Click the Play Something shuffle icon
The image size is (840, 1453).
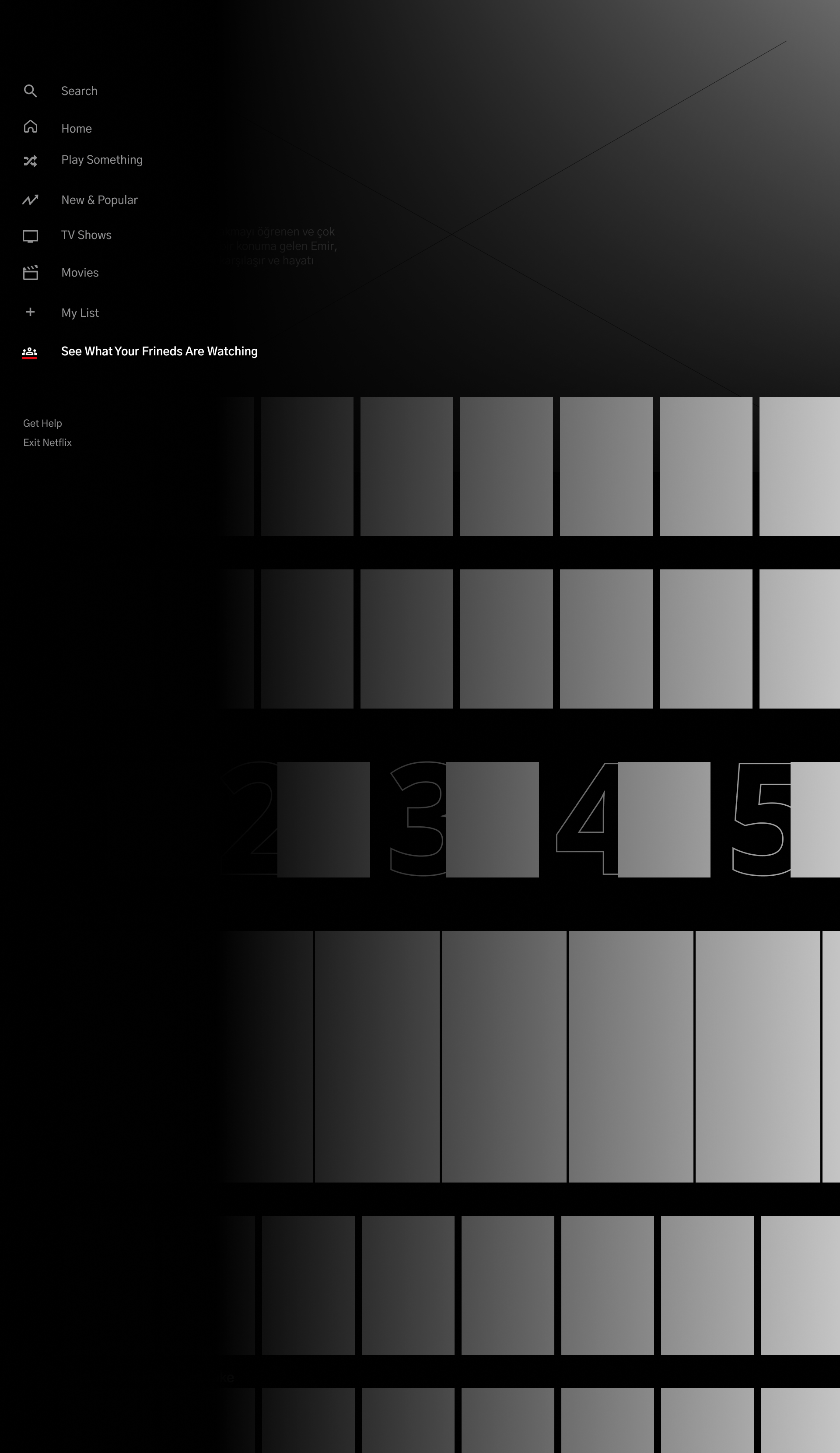(x=30, y=161)
